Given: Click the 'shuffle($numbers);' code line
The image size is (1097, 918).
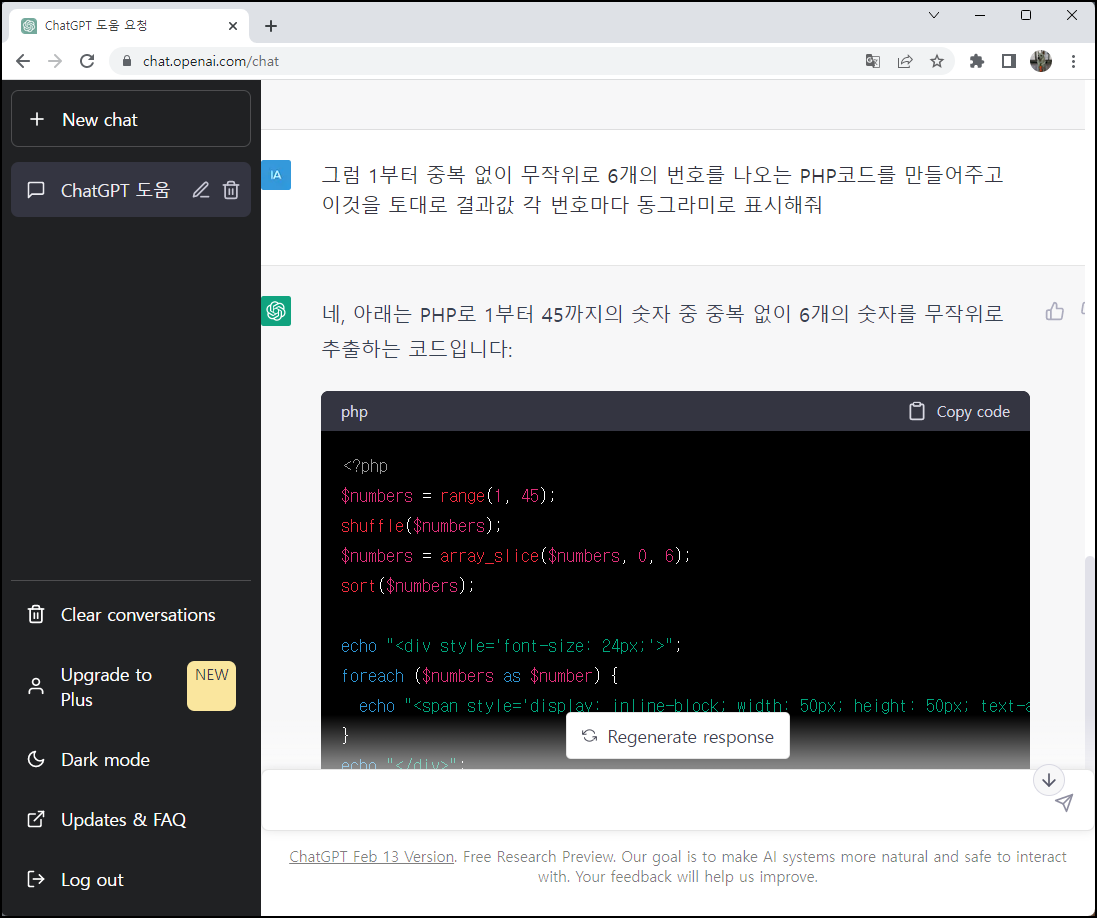Looking at the screenshot, I should 421,525.
